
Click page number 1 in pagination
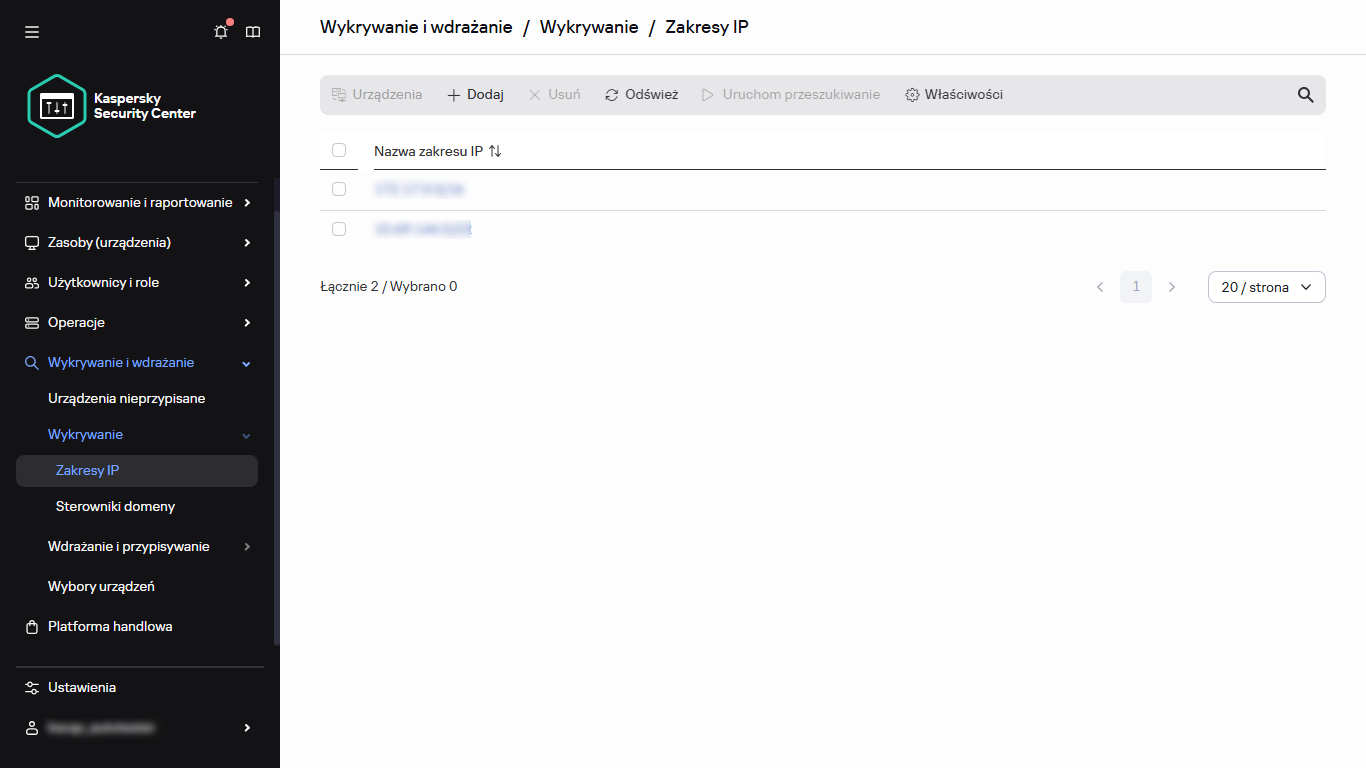(x=1135, y=286)
